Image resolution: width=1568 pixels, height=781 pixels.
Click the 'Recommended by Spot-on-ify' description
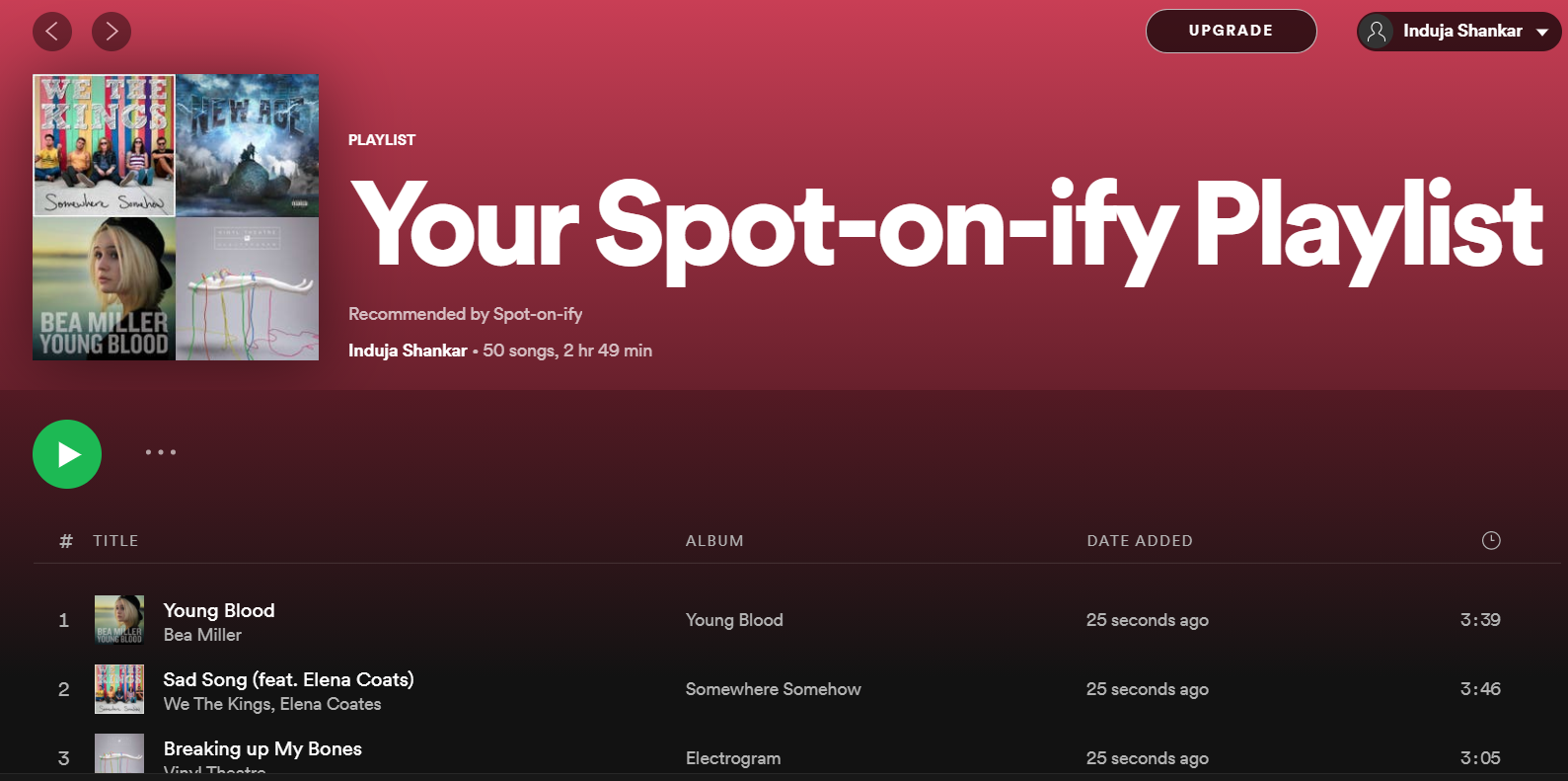(x=465, y=314)
